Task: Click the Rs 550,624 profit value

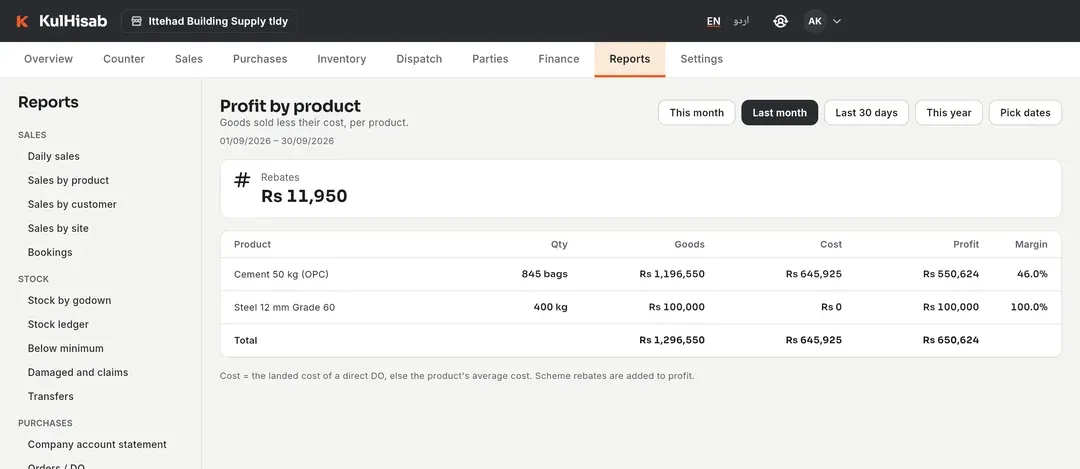Action: click(951, 274)
